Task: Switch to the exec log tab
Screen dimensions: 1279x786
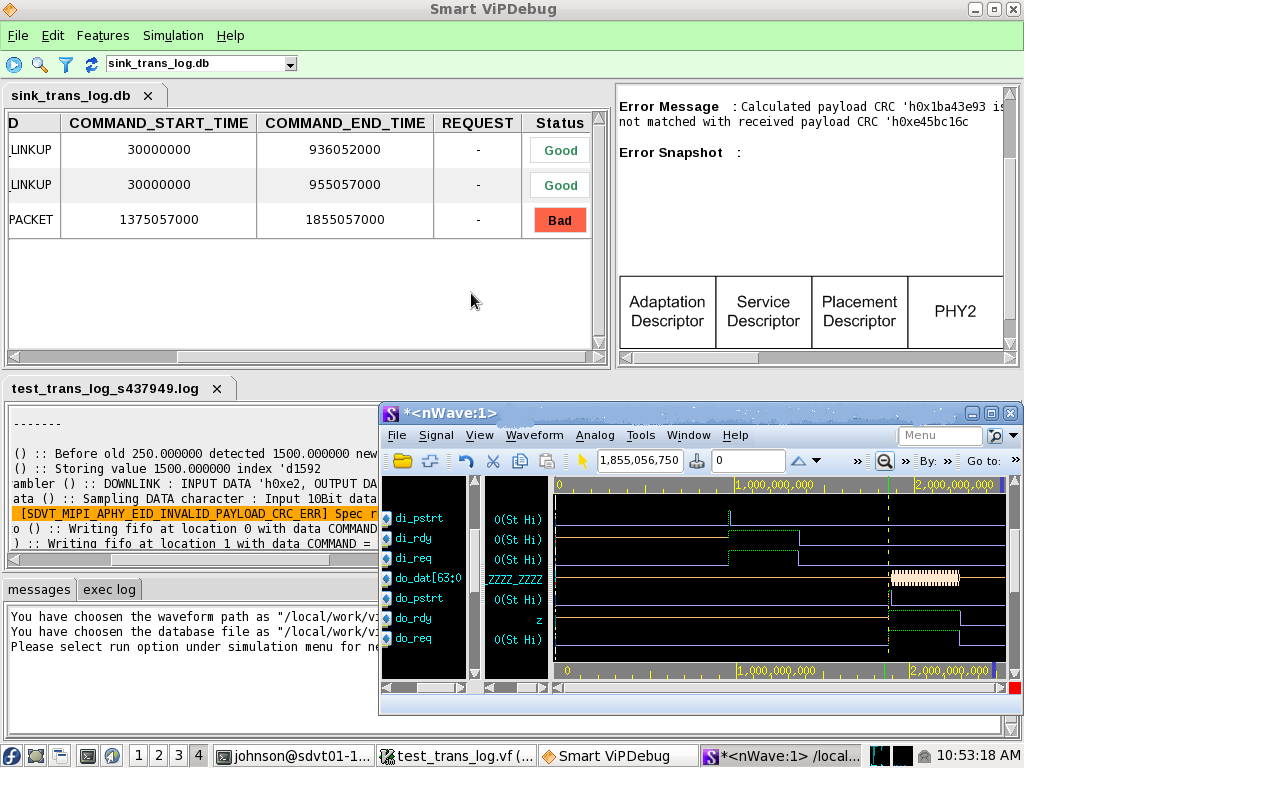Action: click(110, 590)
